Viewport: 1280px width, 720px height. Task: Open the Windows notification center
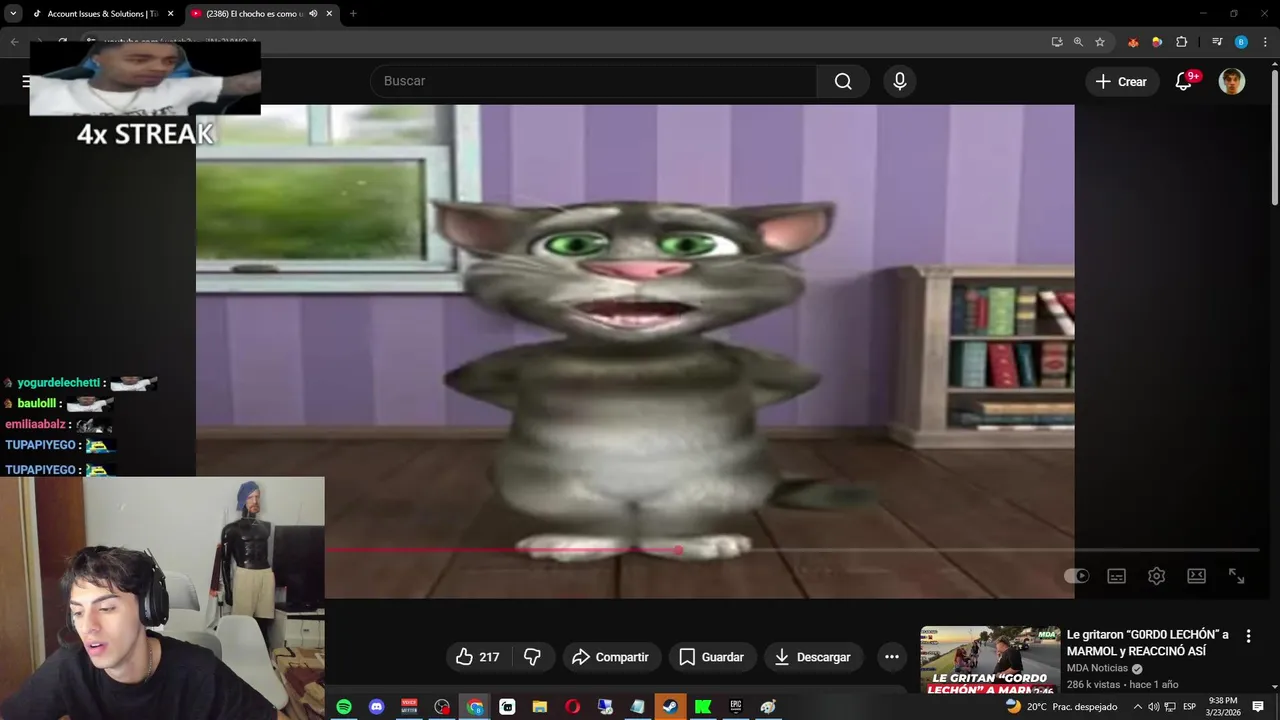(x=1258, y=707)
